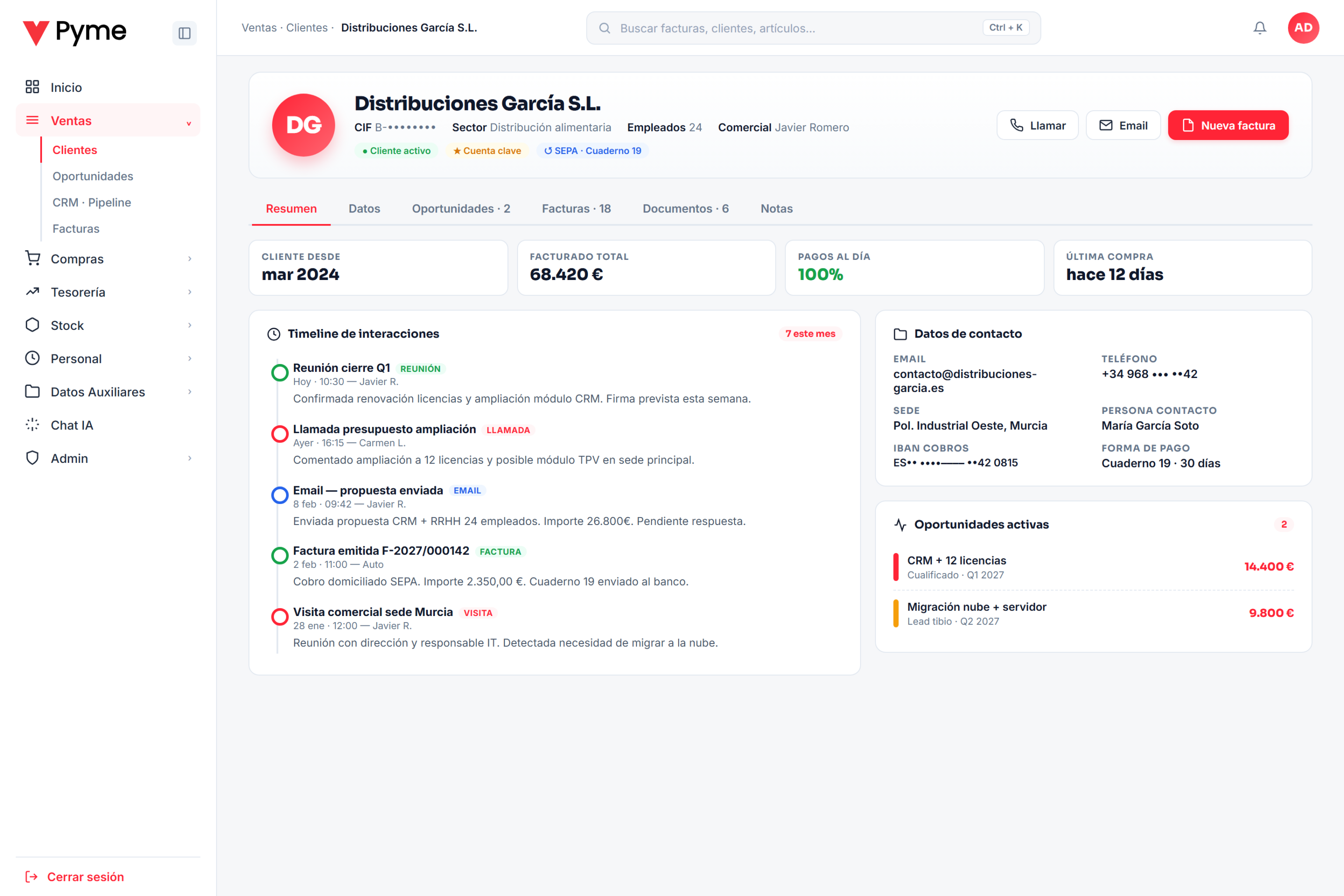This screenshot has height=896, width=1344.
Task: Collapse the sidebar with the panel toggle icon
Action: [x=184, y=33]
